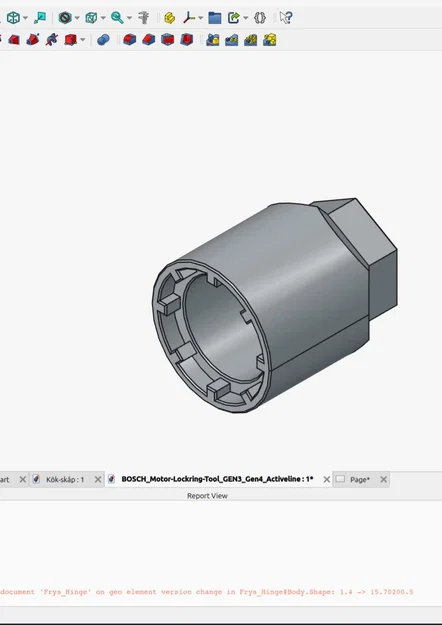Screen dimensions: 442x625
Task: Click the subtractive primitive red cube icon
Action: (71, 39)
